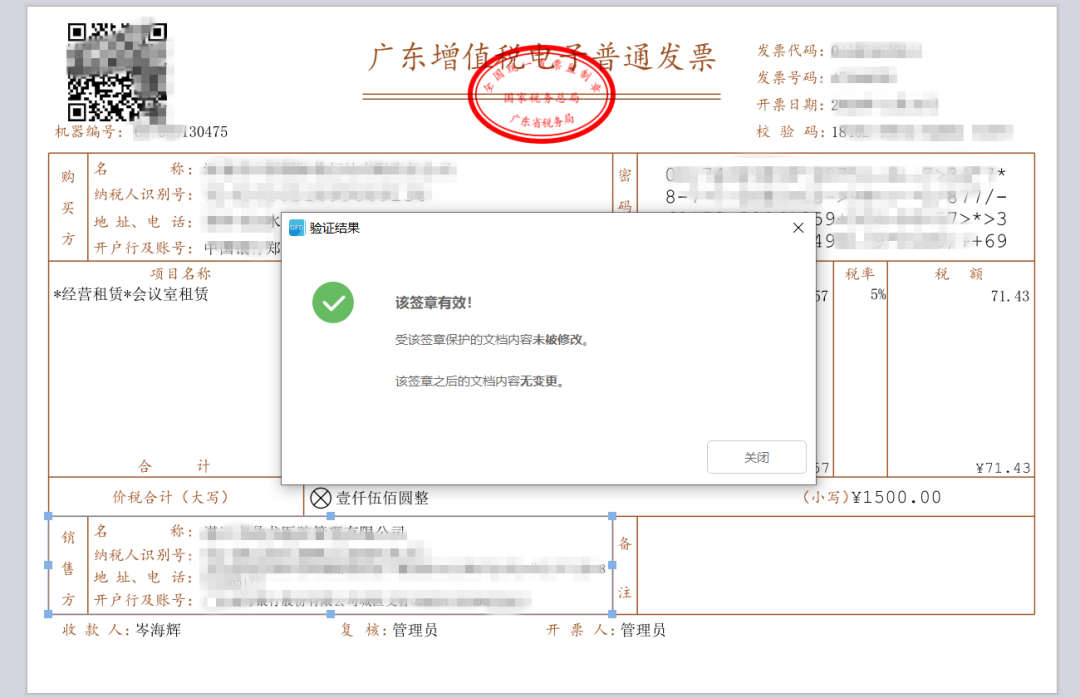Click the 关闭 button in the dialog
The image size is (1080, 698).
(x=756, y=457)
